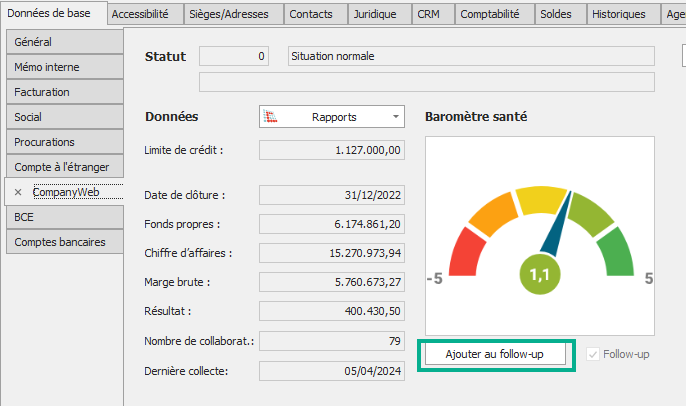Image resolution: width=686 pixels, height=406 pixels.
Task: Go to the Contacts tab
Action: (316, 14)
